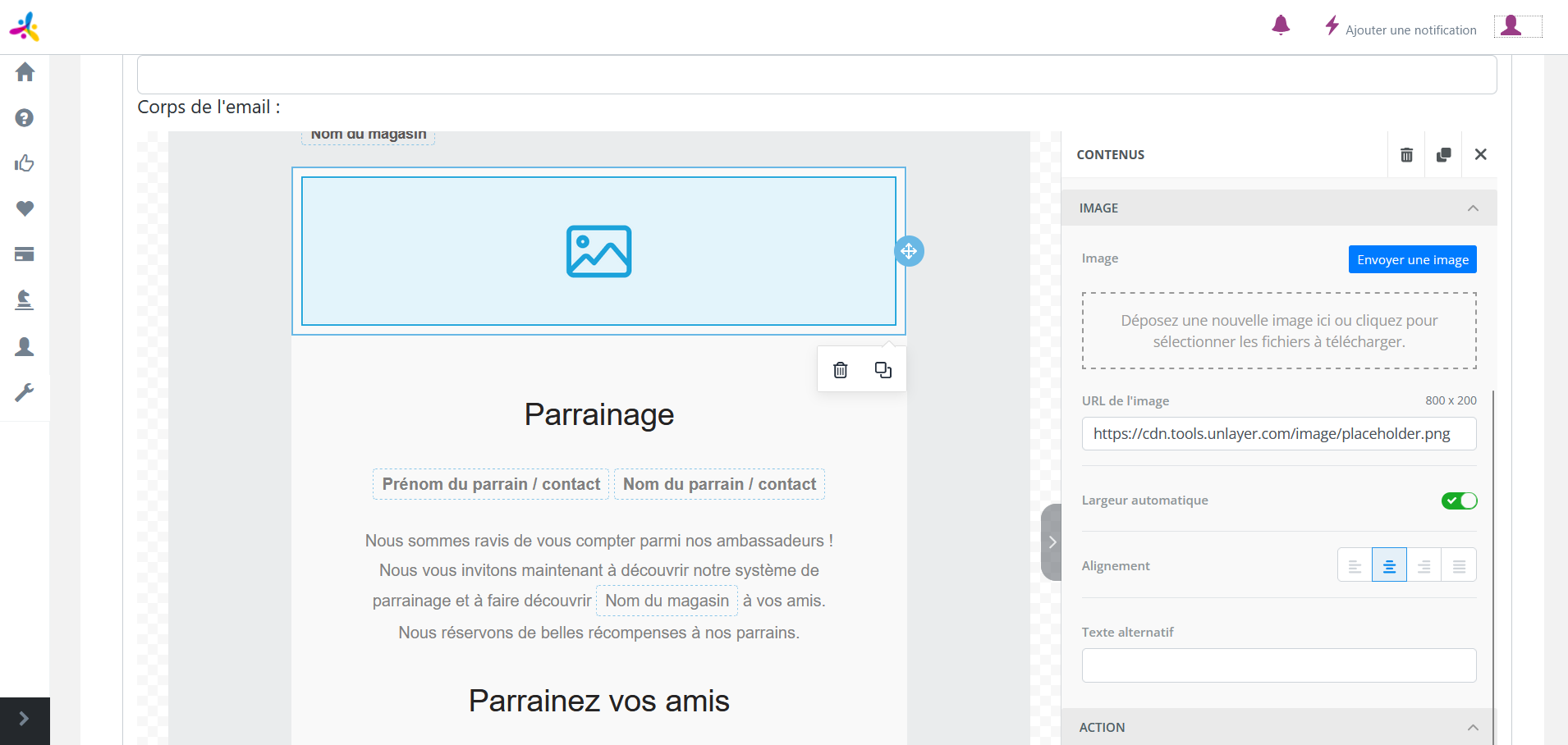
Task: Click the home icon in sidebar
Action: [25, 72]
